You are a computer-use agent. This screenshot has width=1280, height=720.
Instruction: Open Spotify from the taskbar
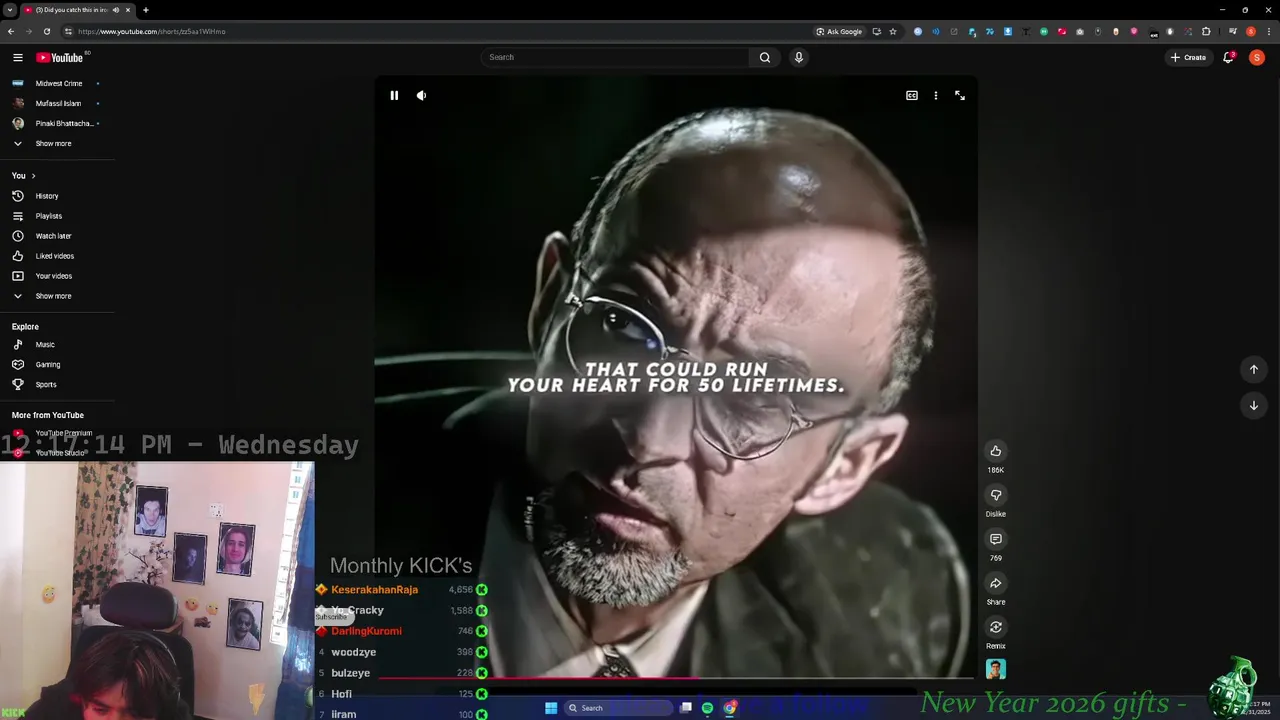(x=708, y=708)
